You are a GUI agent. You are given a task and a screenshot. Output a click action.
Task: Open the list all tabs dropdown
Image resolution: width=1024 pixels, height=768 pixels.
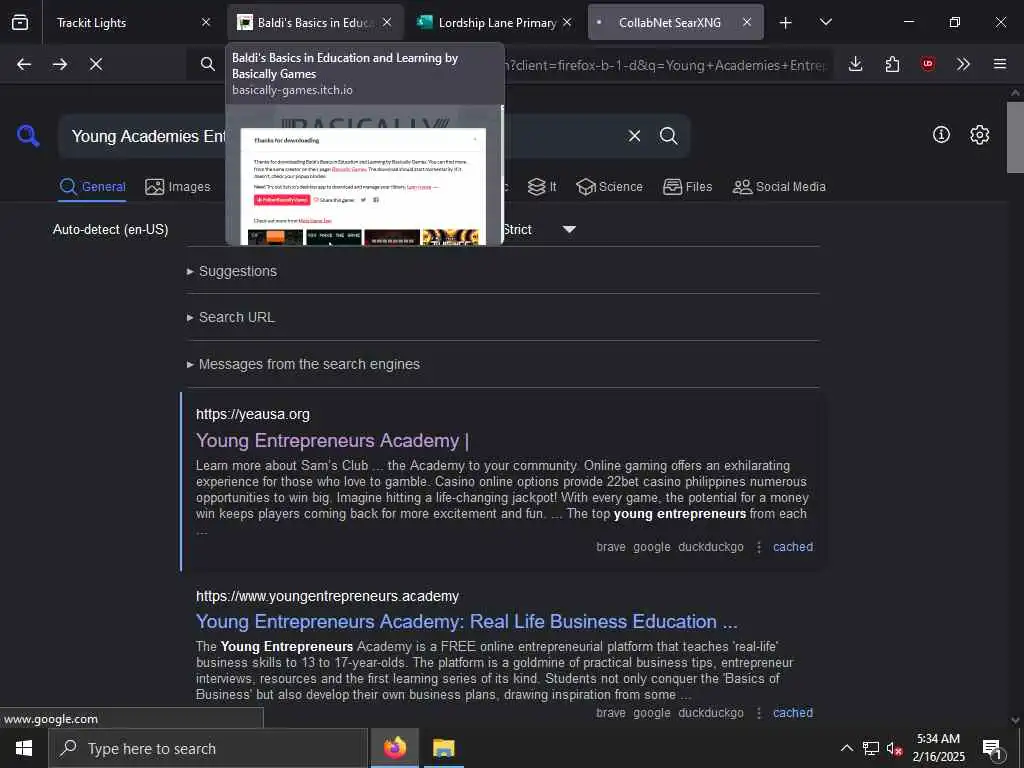pos(825,23)
